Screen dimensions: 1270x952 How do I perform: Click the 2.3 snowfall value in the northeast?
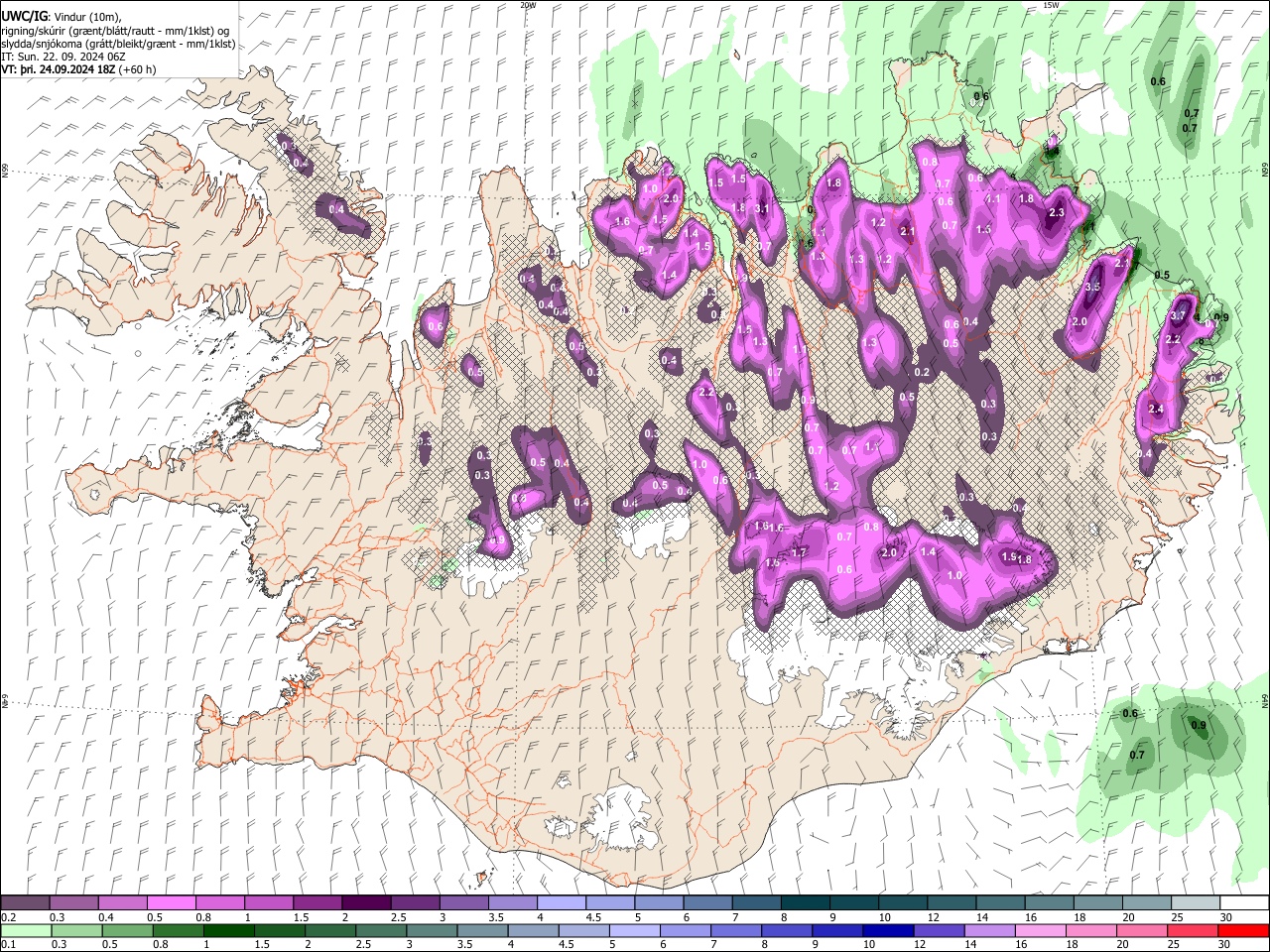pos(1057,212)
